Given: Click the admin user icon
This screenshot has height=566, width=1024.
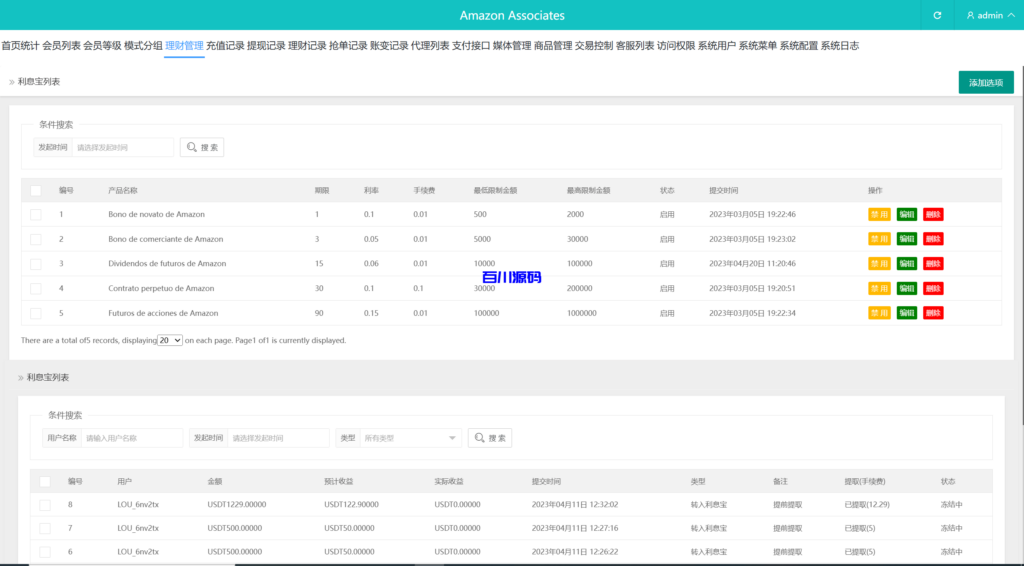Looking at the screenshot, I should 970,15.
